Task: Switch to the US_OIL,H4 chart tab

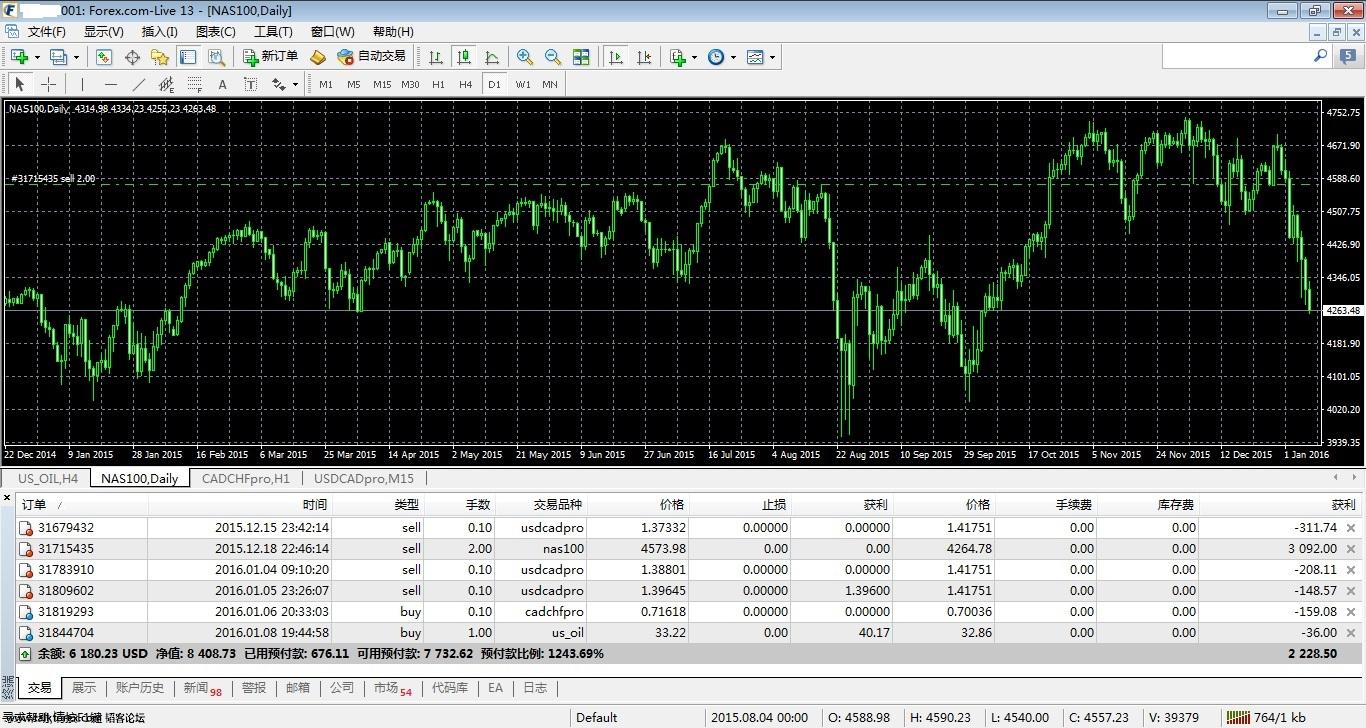Action: point(47,478)
